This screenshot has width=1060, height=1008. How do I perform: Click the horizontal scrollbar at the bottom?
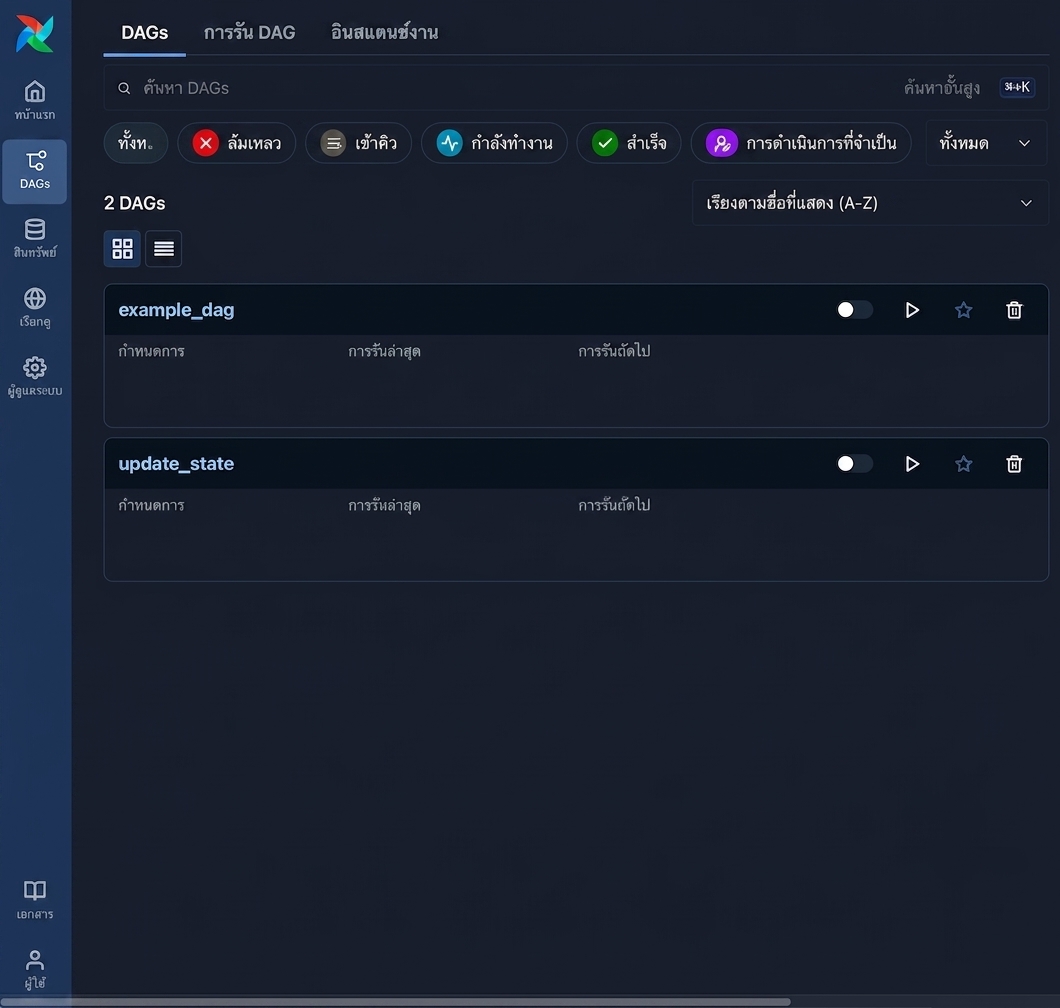395,1002
